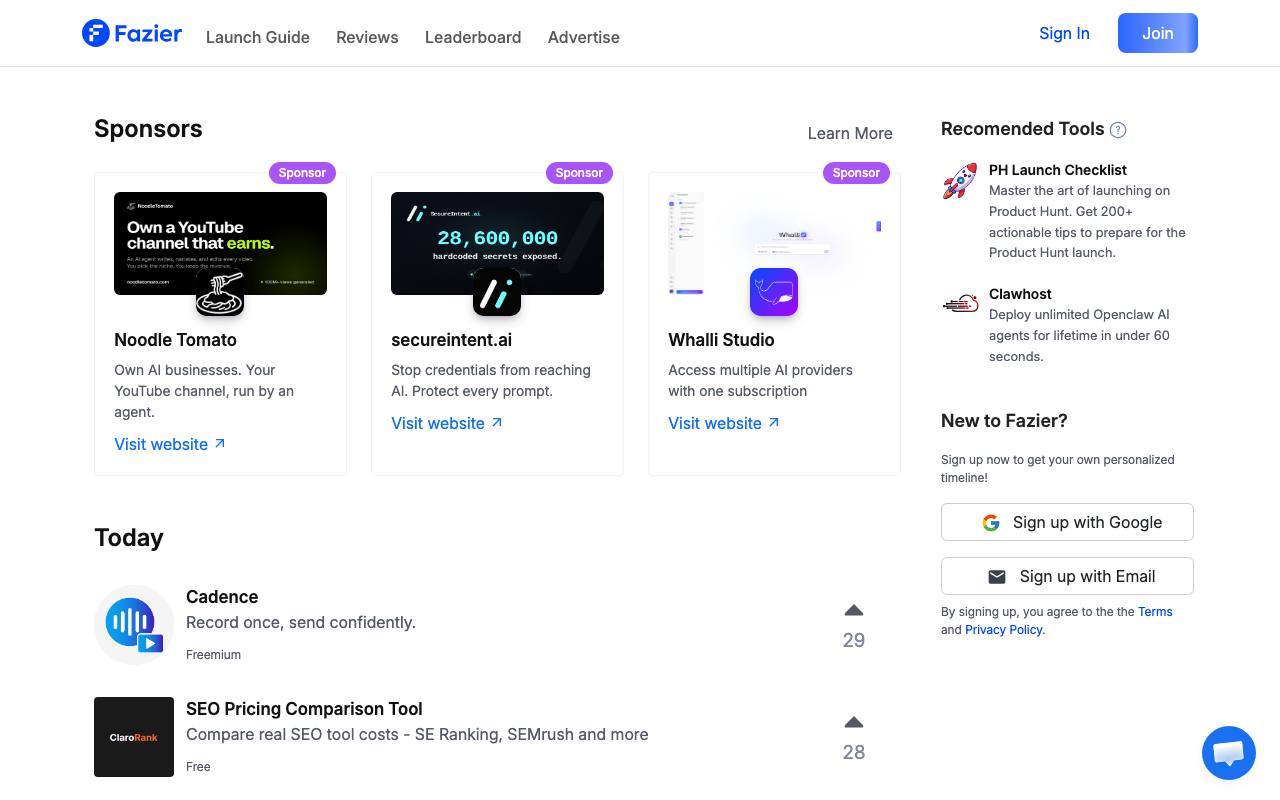Click the Sponsor badge on Noodle Tomato card
The height and width of the screenshot is (800, 1280).
click(x=302, y=172)
